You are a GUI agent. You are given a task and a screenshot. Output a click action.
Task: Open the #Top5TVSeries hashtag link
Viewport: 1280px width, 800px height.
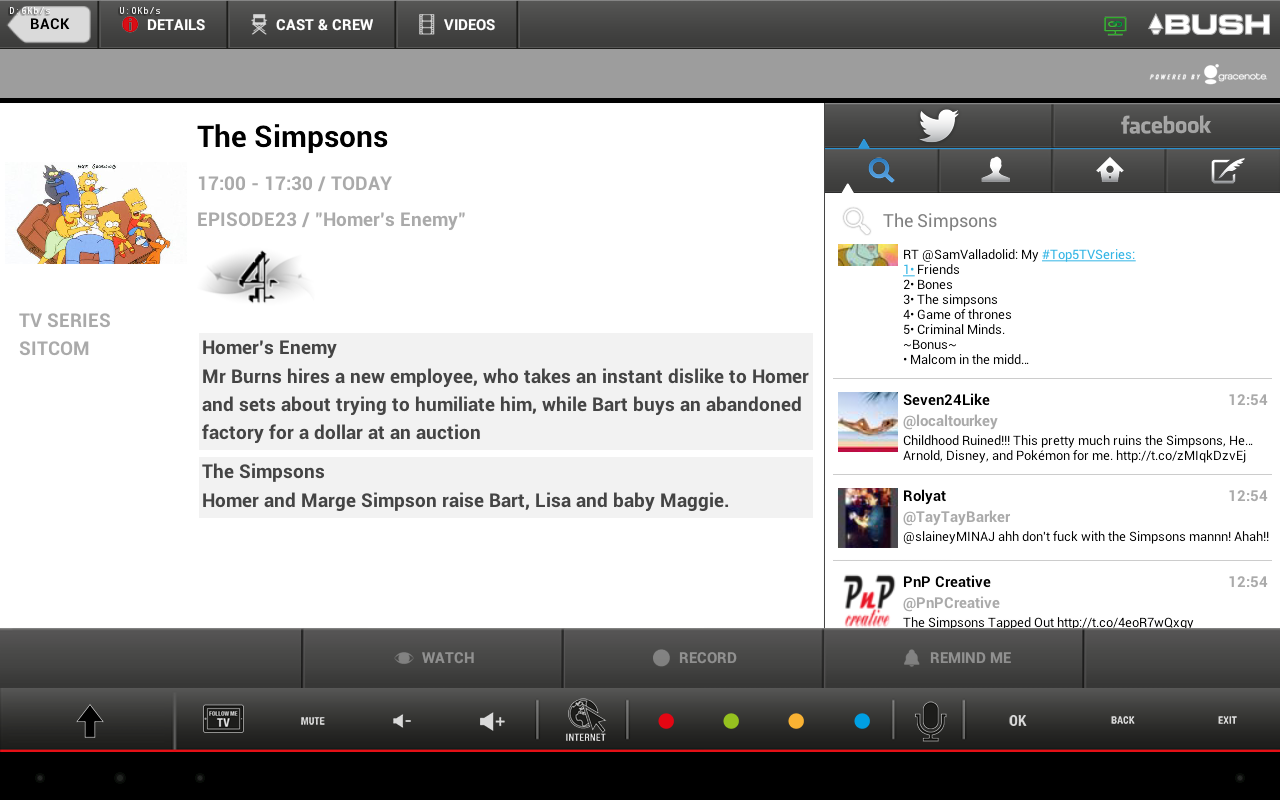pos(1088,254)
